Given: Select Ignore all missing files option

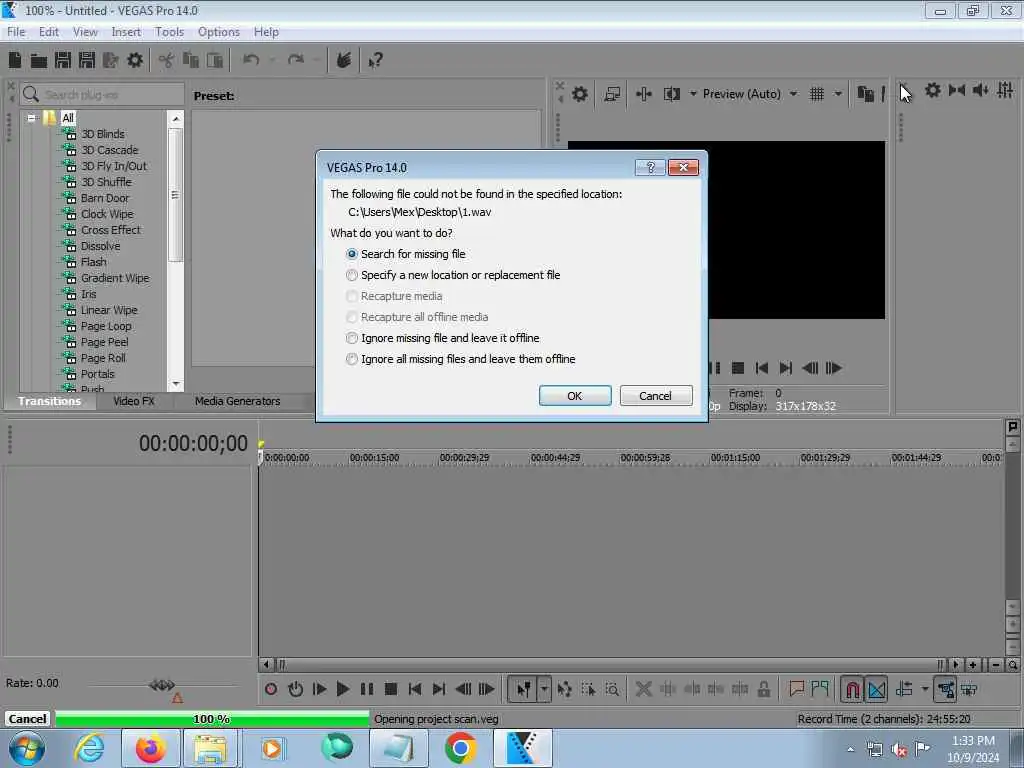Looking at the screenshot, I should point(461,359).
